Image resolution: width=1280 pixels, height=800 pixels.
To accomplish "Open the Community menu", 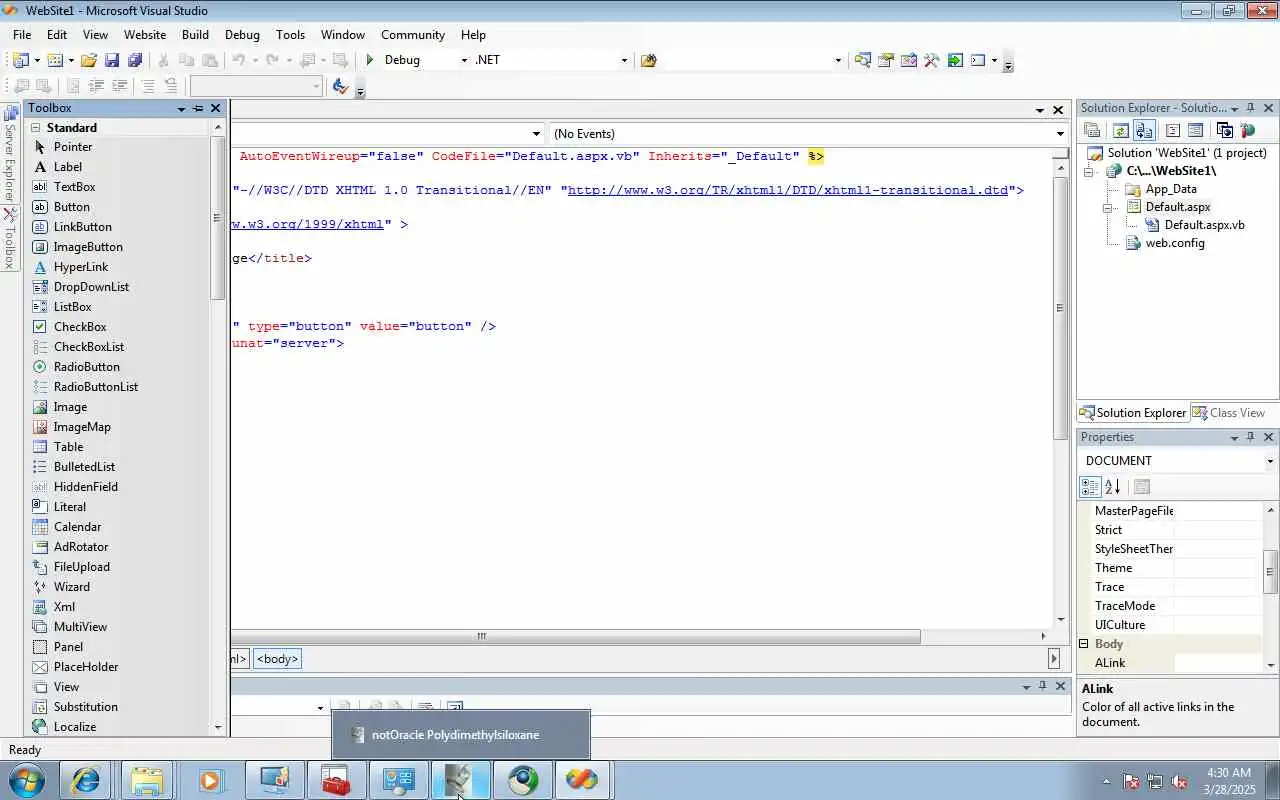I will (413, 34).
